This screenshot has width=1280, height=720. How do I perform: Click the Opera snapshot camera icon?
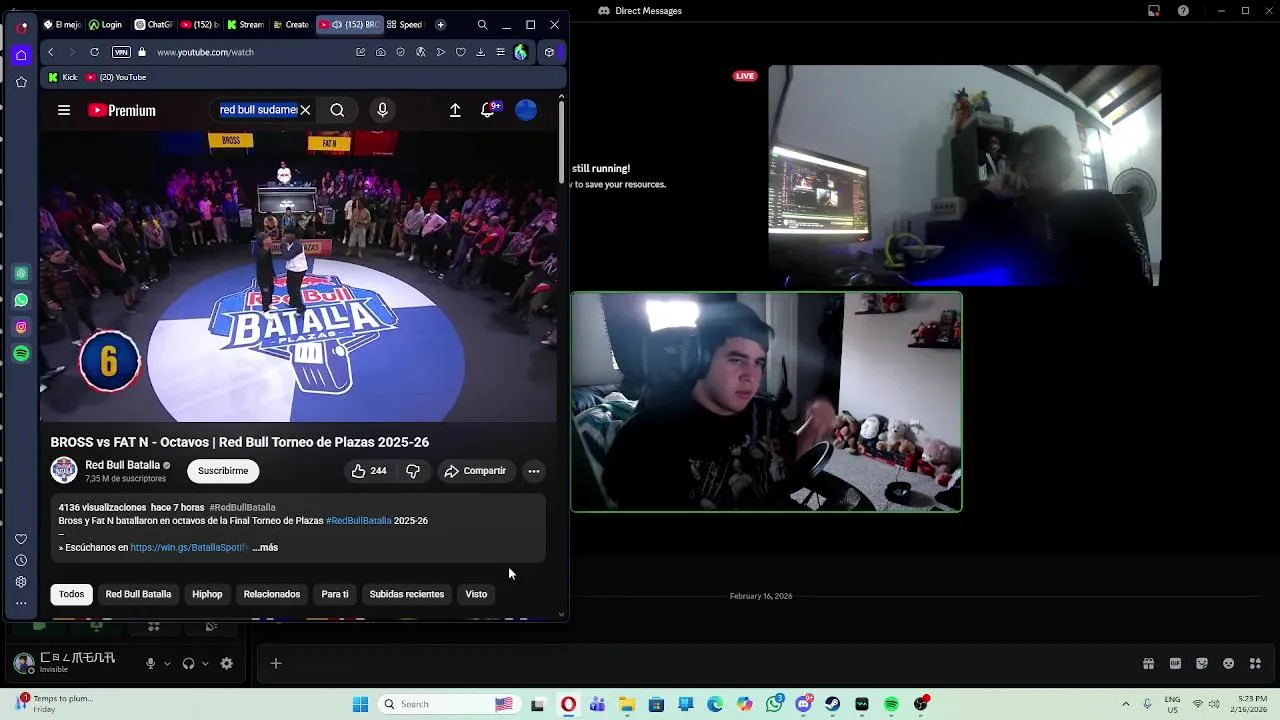click(380, 52)
